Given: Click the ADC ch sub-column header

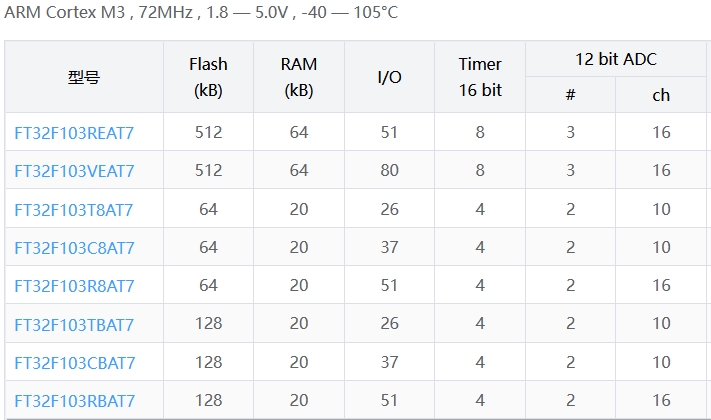Looking at the screenshot, I should tap(661, 95).
